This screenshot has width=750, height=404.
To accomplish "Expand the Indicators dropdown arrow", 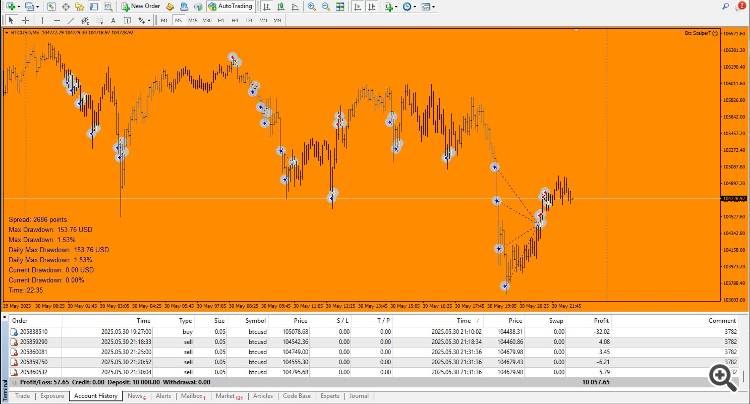I will click(397, 7).
